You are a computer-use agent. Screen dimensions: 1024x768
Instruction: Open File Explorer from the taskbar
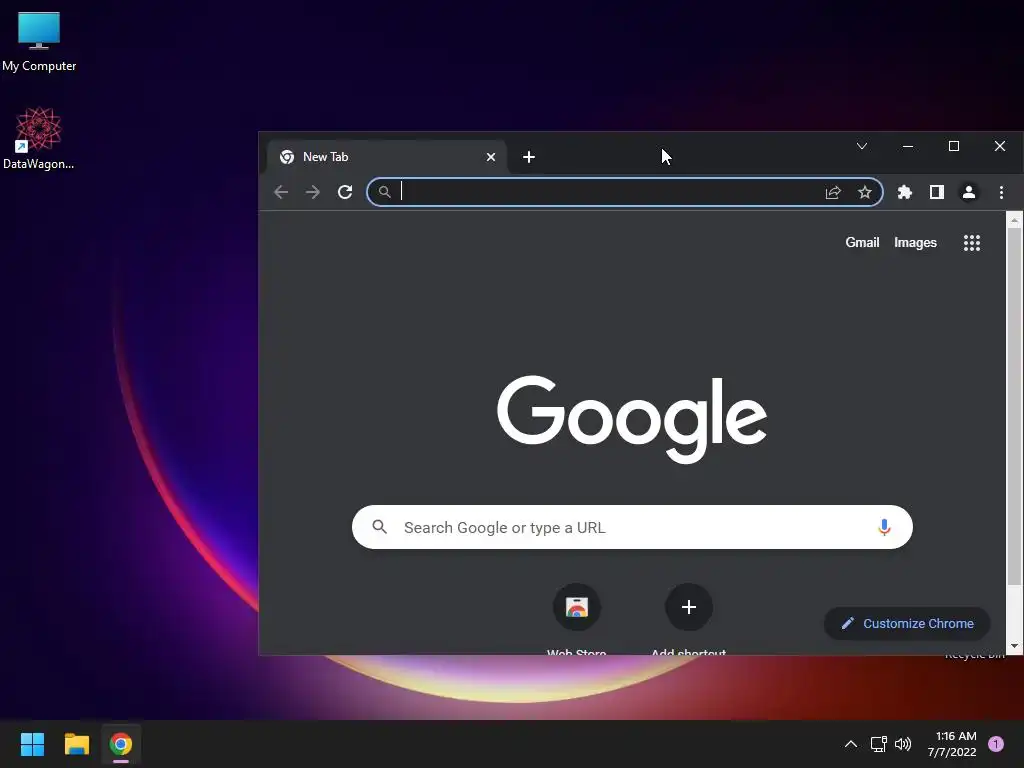[76, 744]
